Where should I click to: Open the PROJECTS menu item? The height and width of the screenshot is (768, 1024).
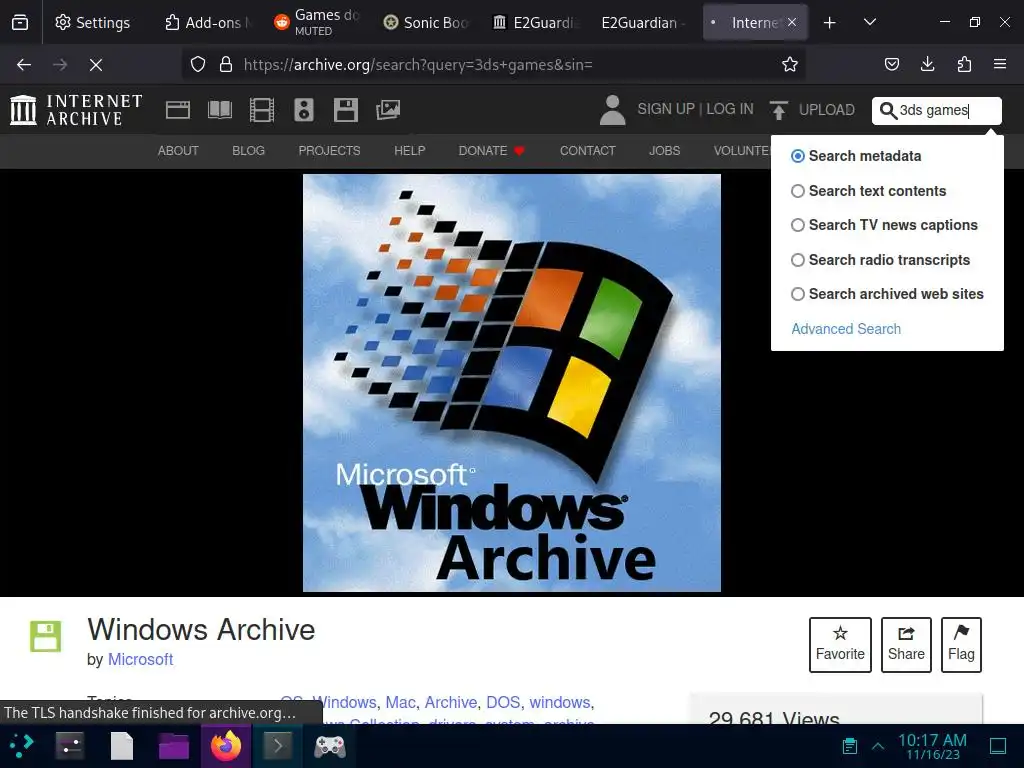[x=329, y=151]
